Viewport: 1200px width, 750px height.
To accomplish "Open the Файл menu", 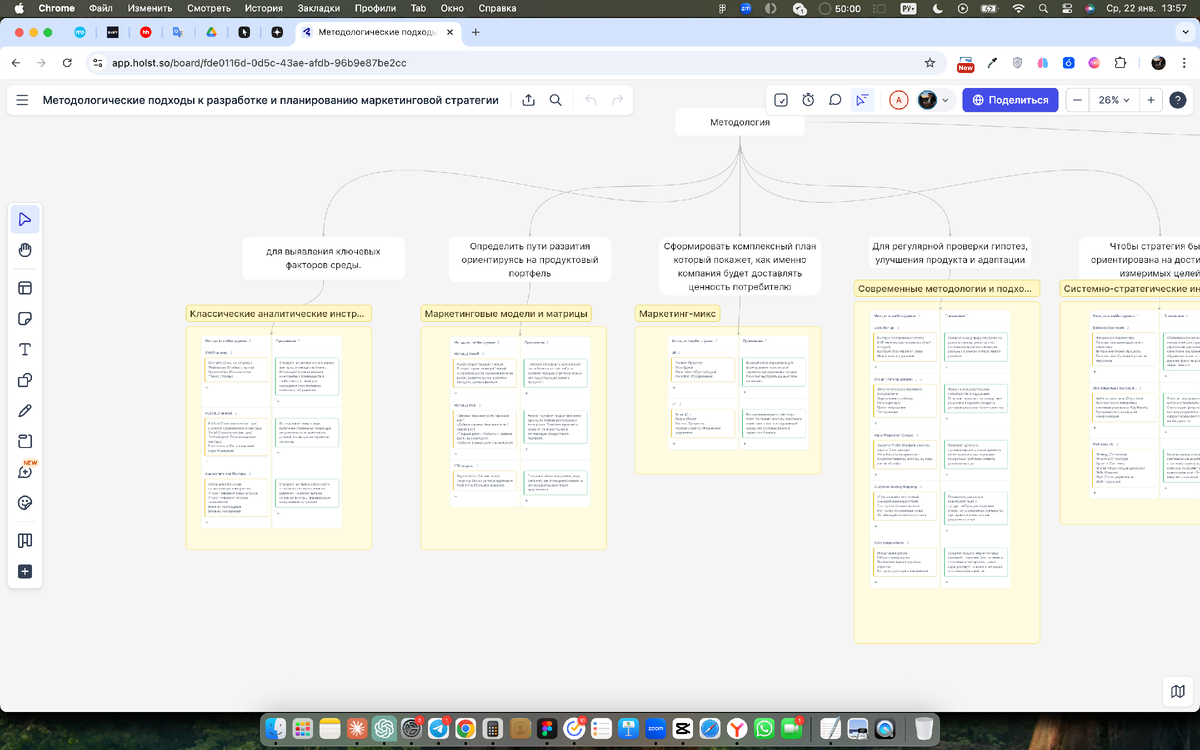I will tap(100, 8).
